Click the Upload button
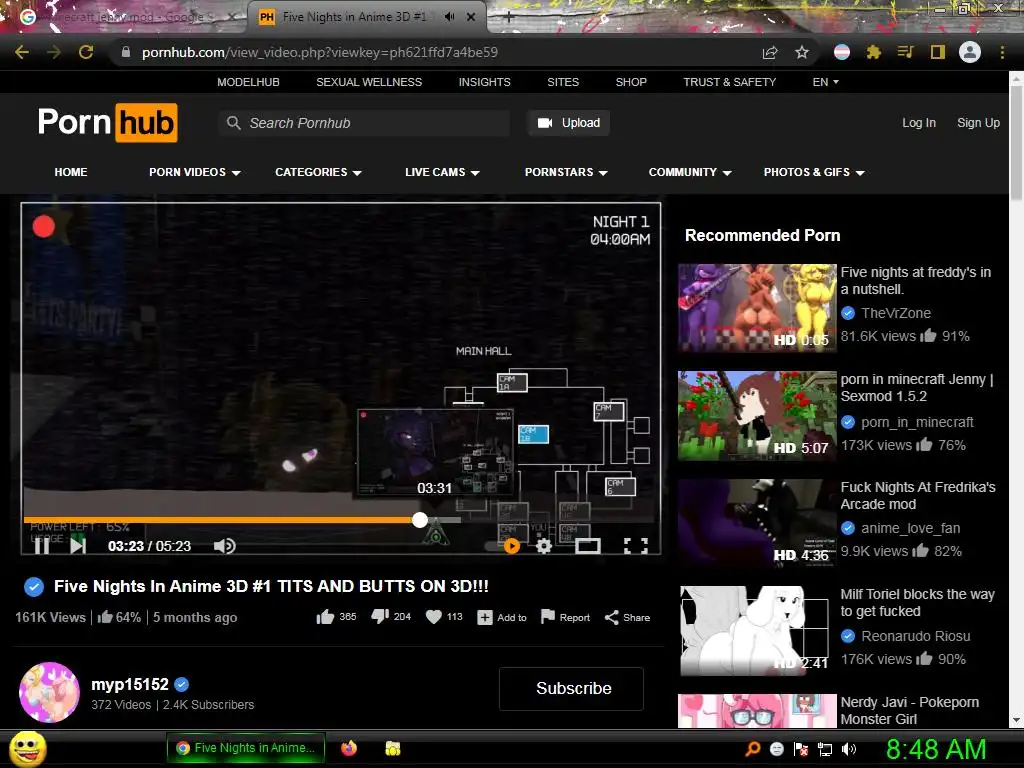 [568, 123]
